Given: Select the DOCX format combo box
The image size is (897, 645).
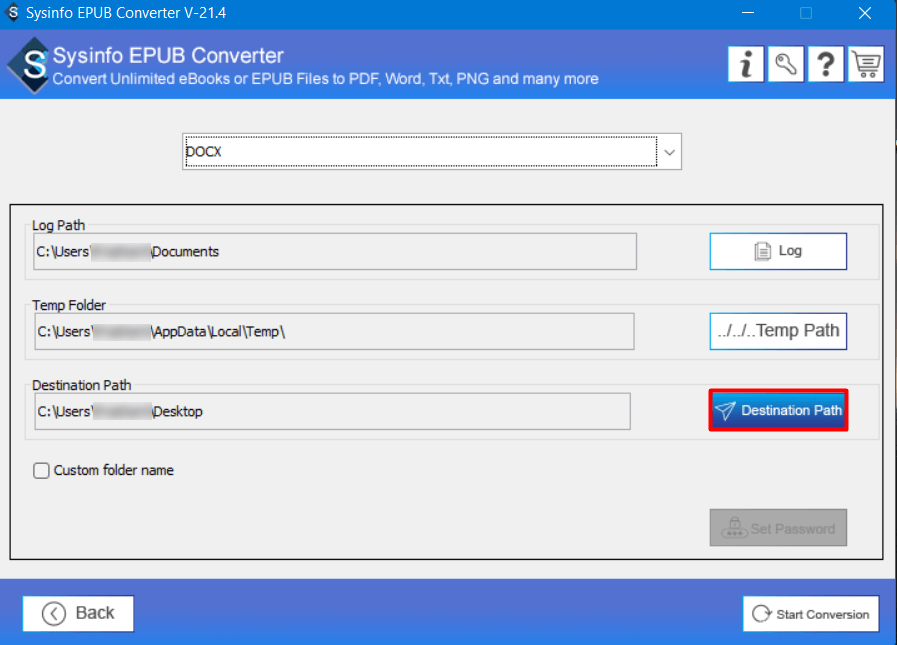Looking at the screenshot, I should (x=432, y=152).
